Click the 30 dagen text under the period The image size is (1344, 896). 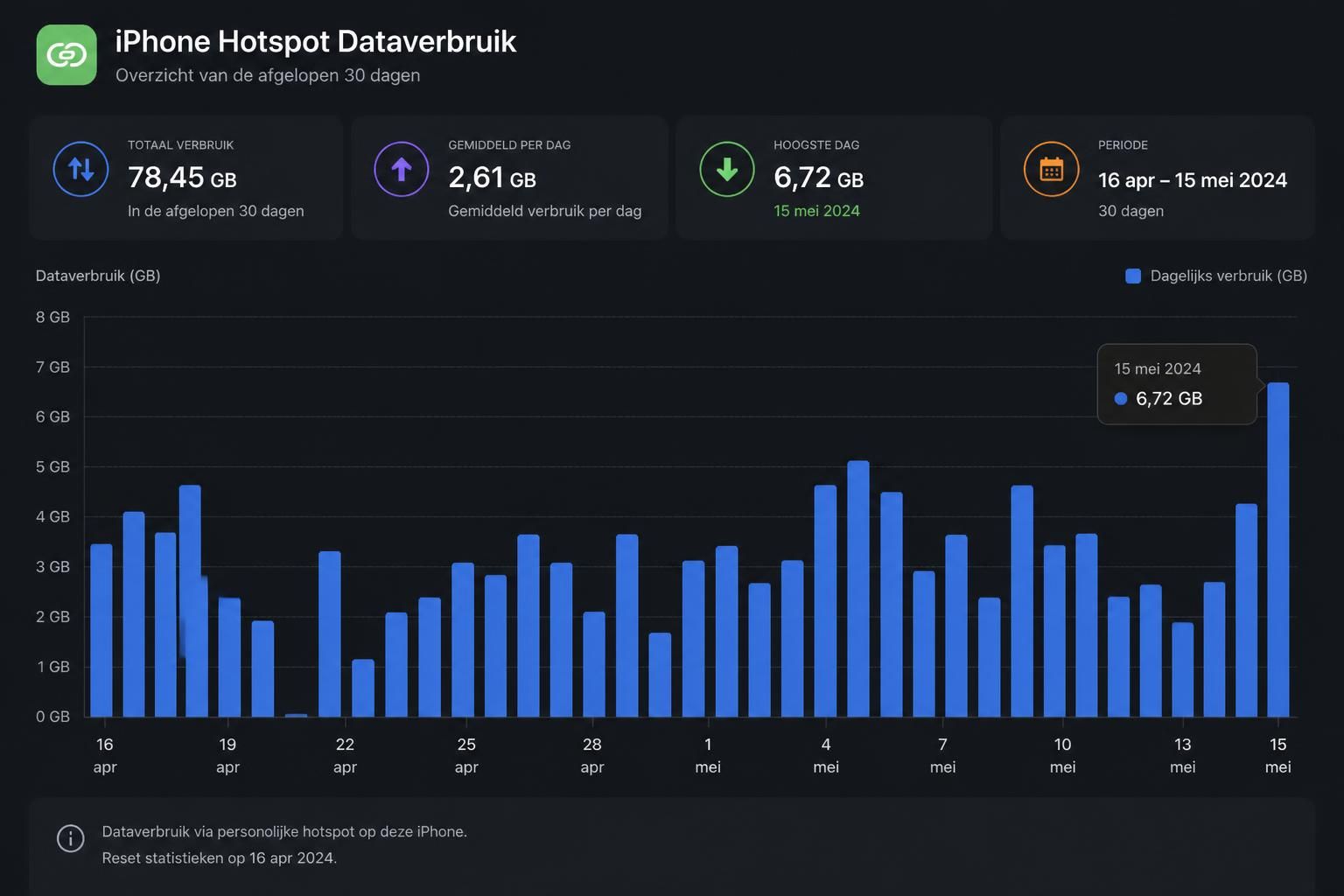1130,211
